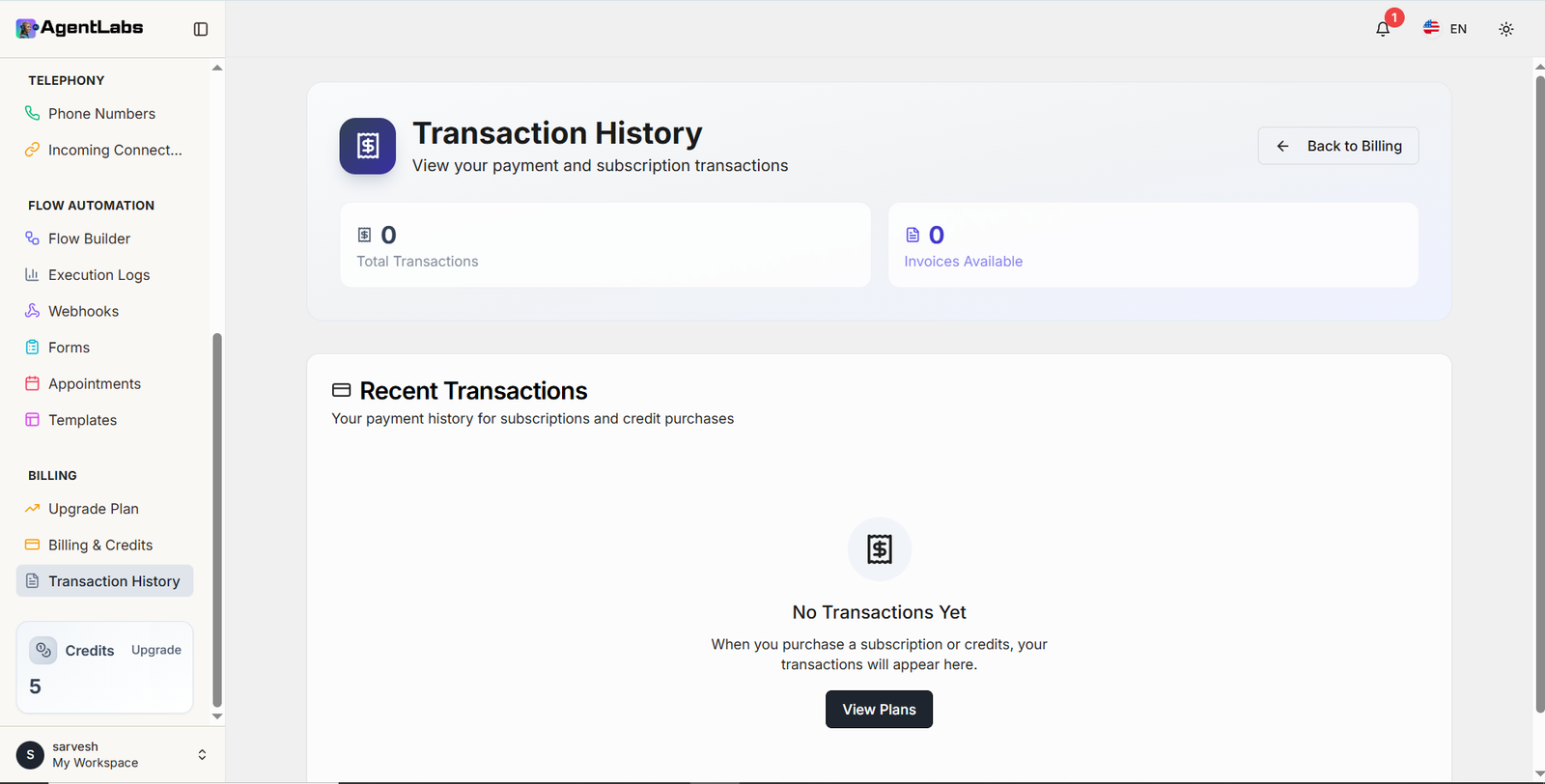Click the Forms clipboard icon
1545x784 pixels.
32,347
